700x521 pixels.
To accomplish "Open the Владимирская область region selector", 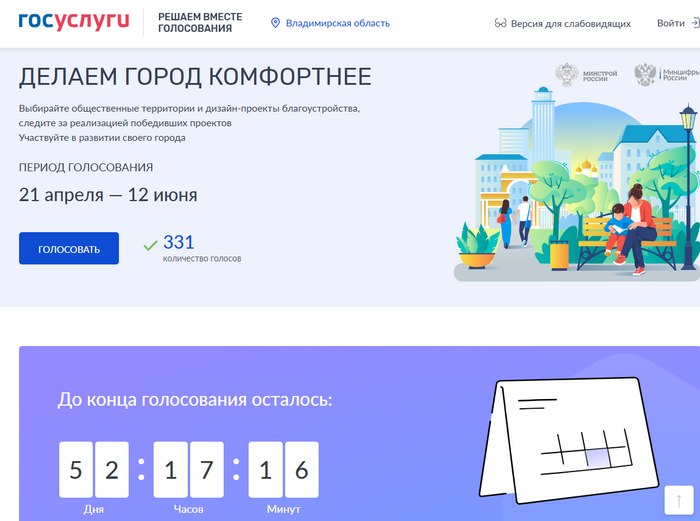I will click(x=337, y=23).
